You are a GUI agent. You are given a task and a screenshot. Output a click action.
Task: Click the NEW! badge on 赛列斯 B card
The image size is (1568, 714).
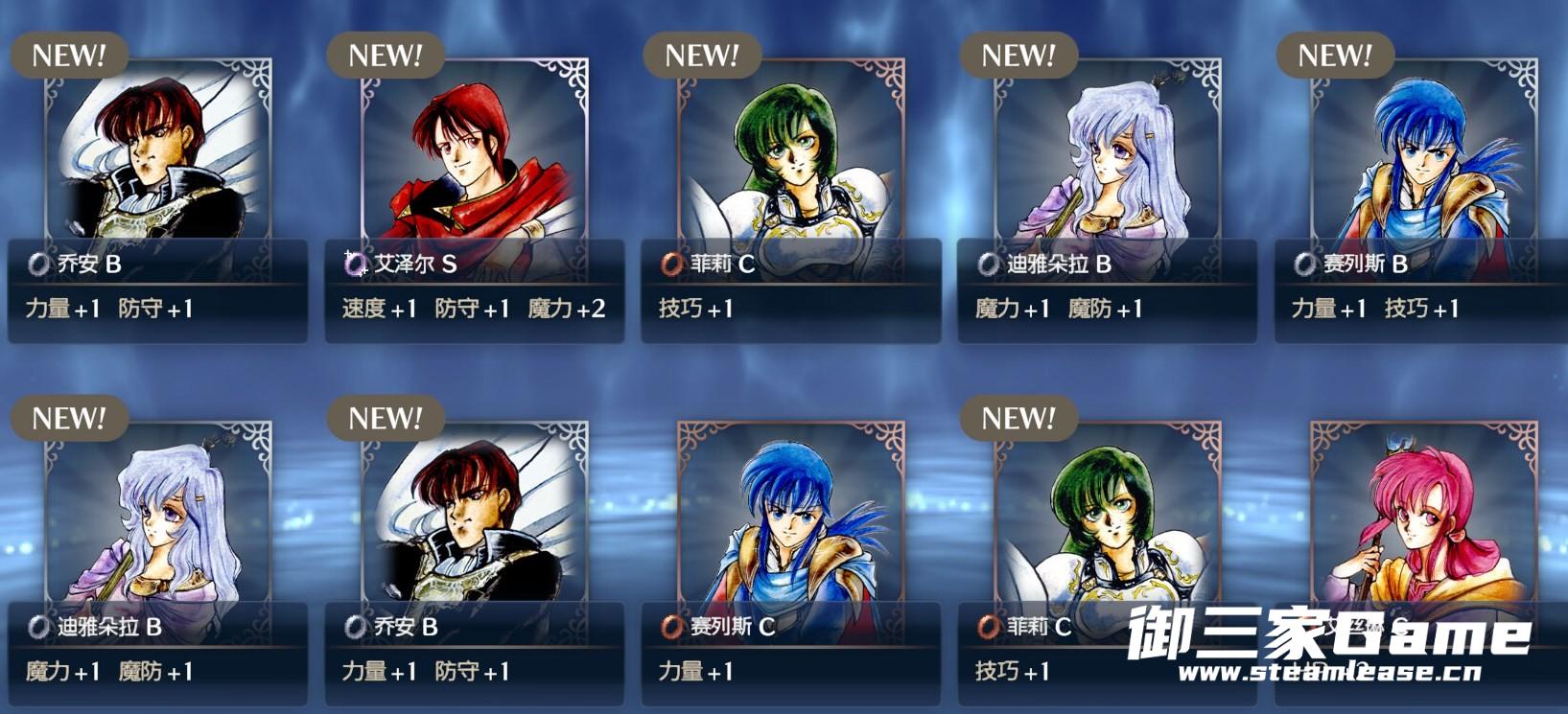coord(1335,55)
